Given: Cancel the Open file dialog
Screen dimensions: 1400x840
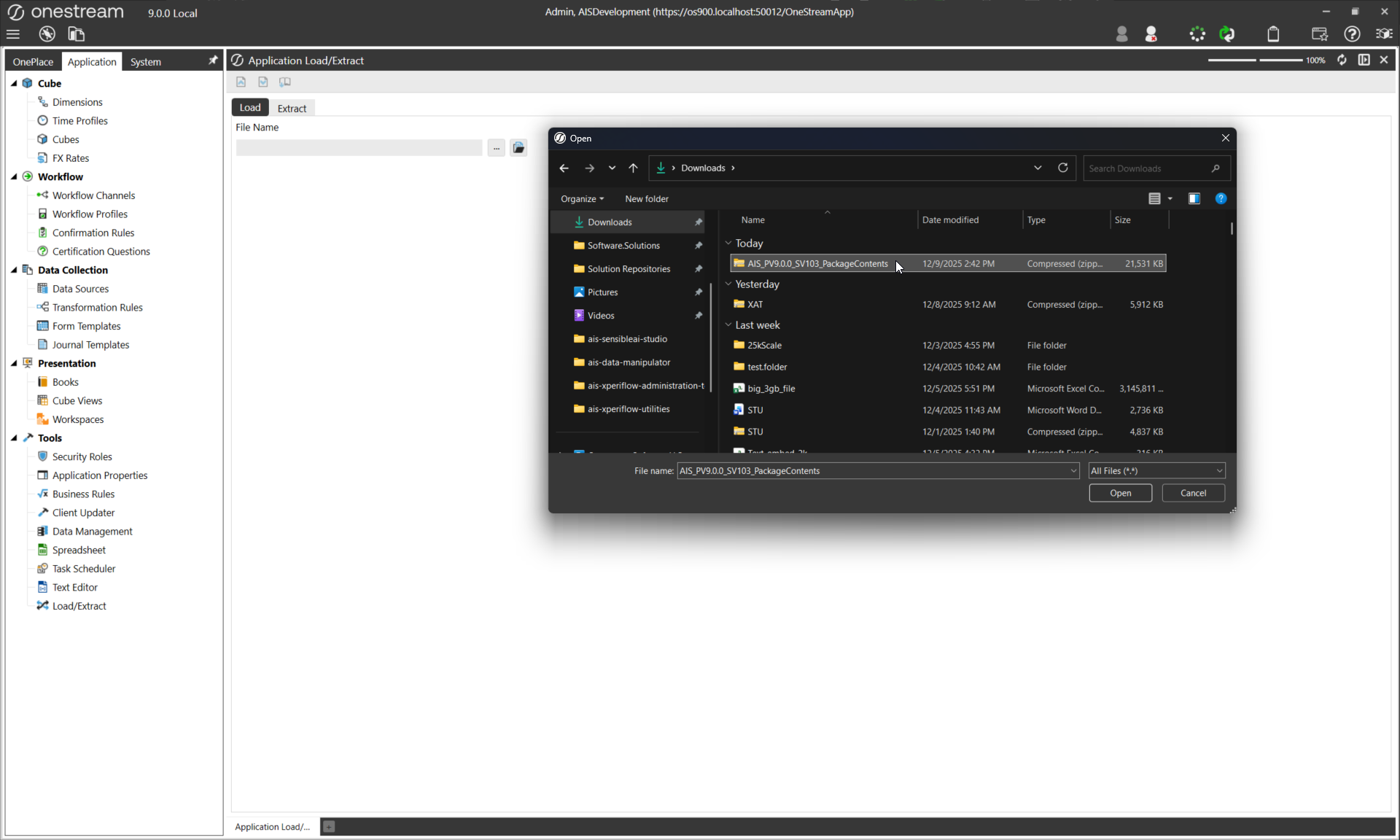Looking at the screenshot, I should 1193,494.
